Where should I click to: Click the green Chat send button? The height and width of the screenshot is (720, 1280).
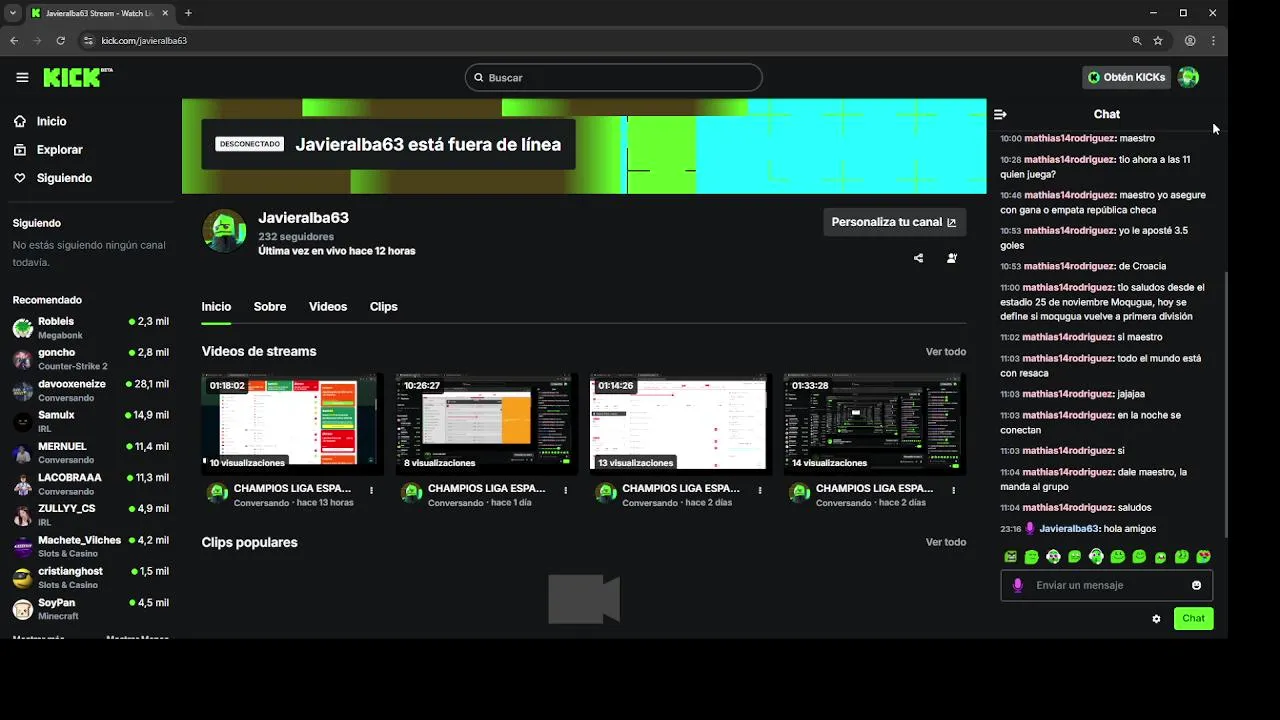point(1193,618)
